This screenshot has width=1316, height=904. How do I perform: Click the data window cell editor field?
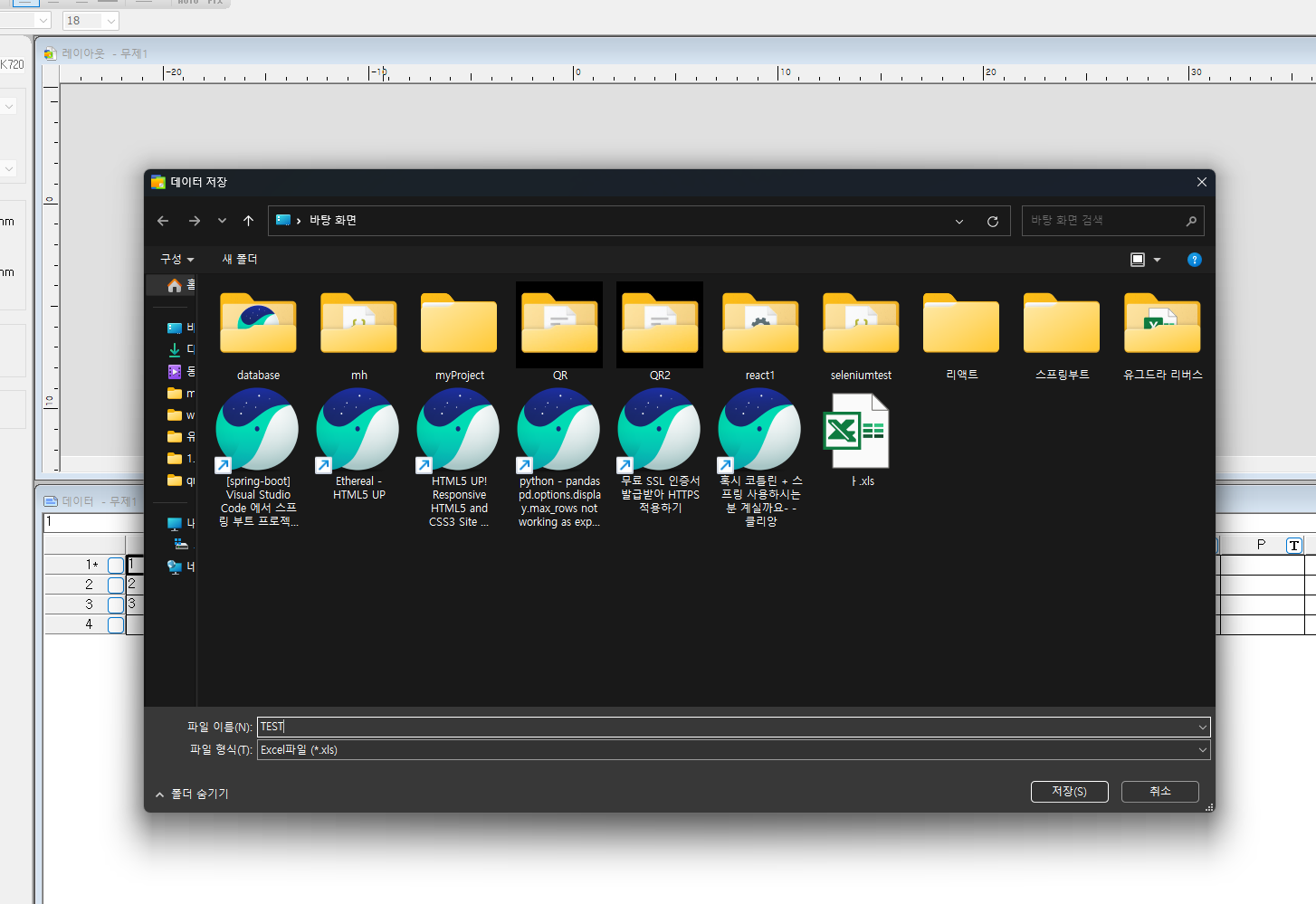point(93,522)
